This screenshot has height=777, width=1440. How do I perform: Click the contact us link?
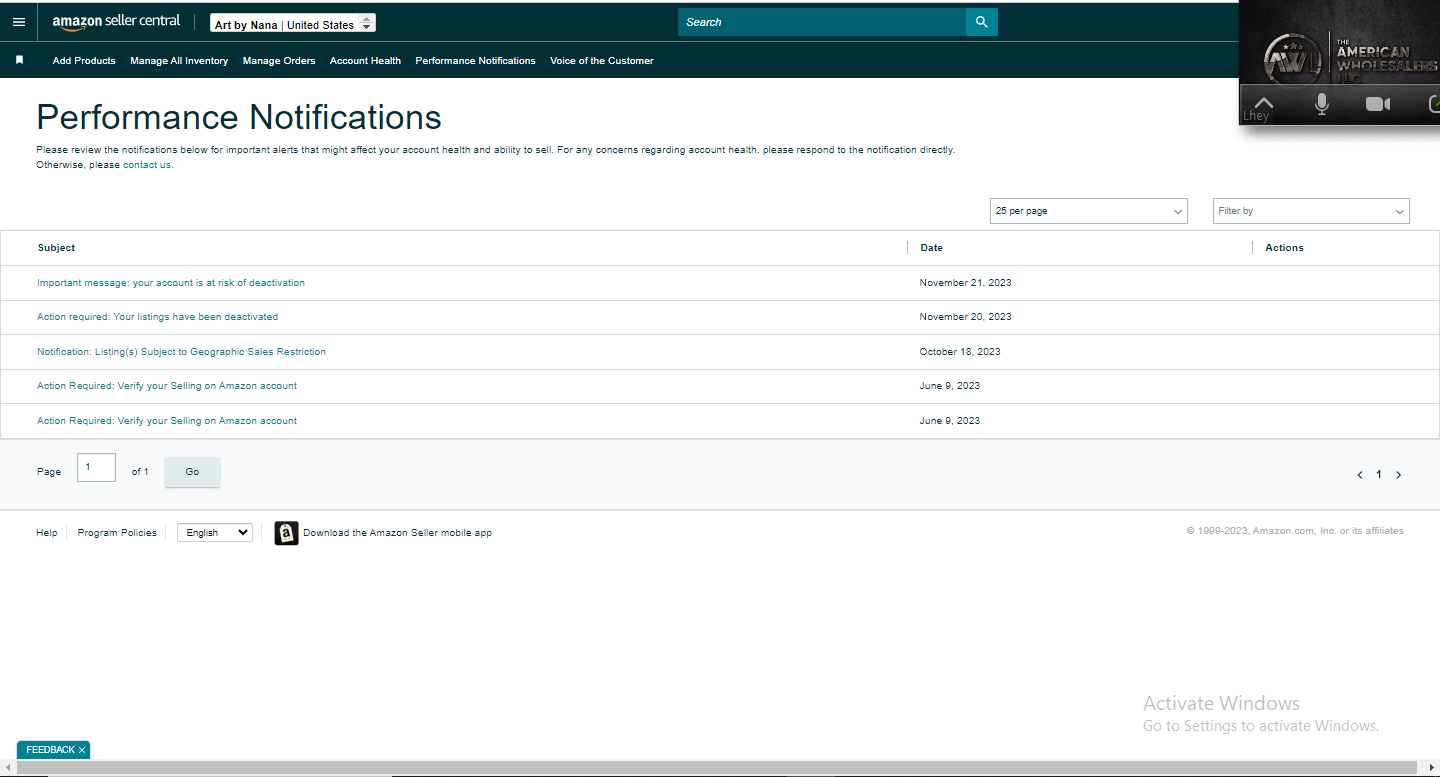(x=147, y=165)
